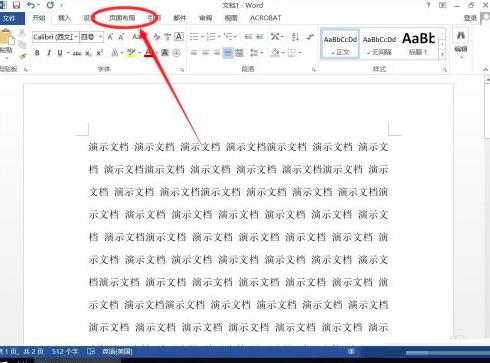
Task: Toggle italic formatting
Action: [49, 53]
